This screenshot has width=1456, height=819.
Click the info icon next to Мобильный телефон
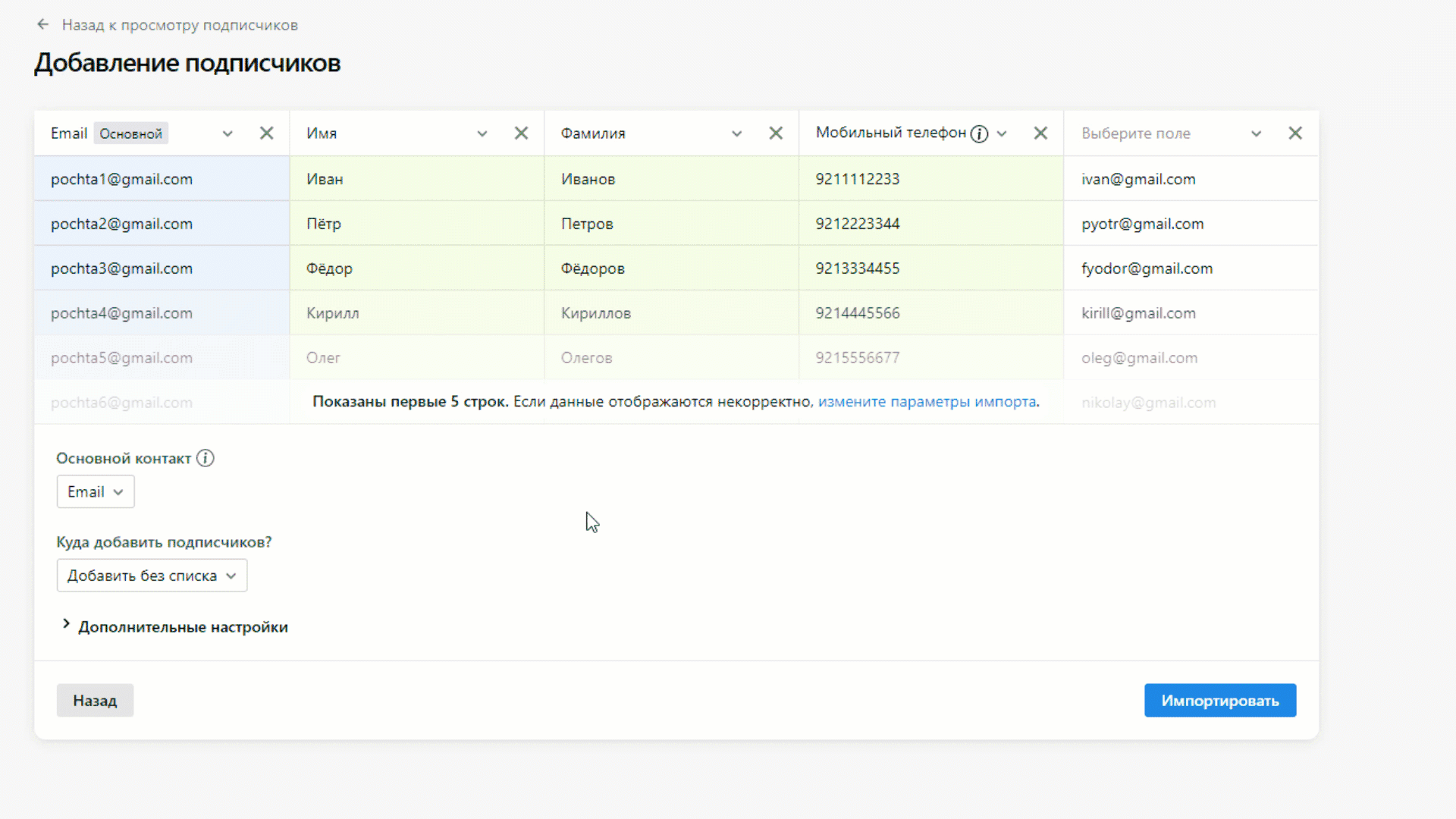pos(979,133)
